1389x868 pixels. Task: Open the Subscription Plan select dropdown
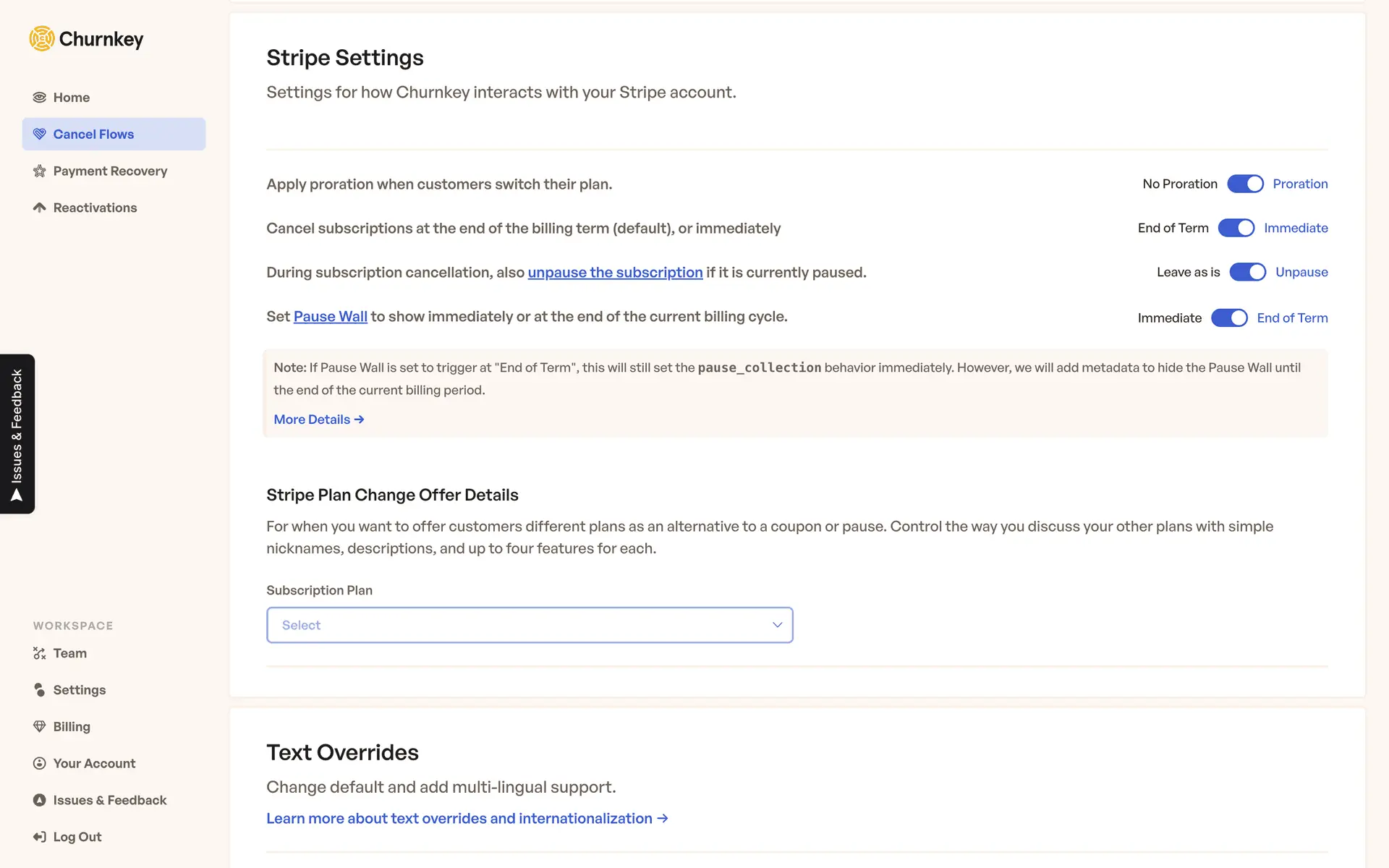[529, 625]
